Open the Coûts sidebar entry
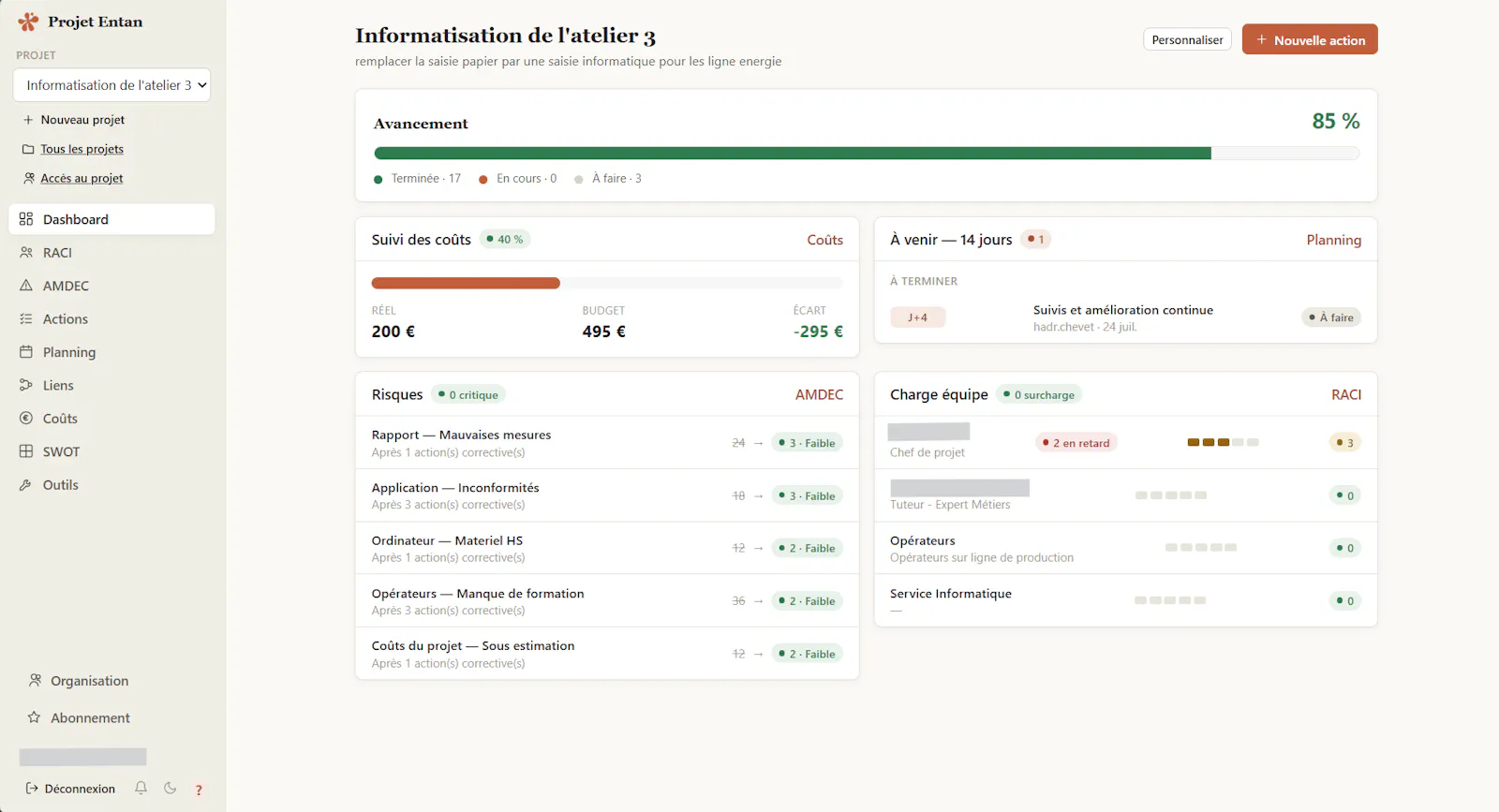 tap(111, 419)
